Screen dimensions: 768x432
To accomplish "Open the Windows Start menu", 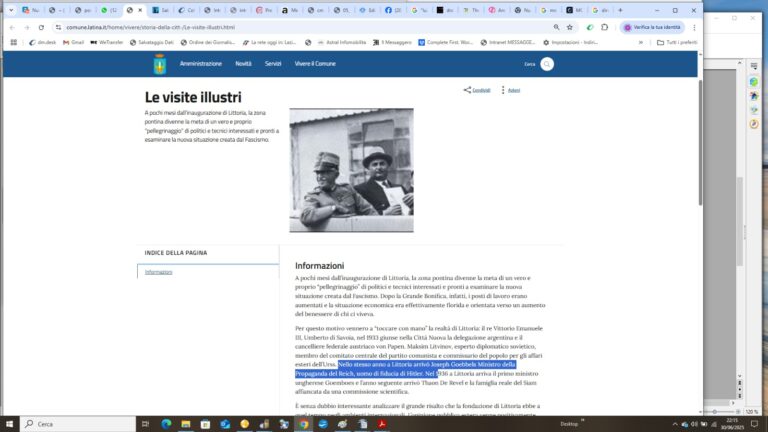I will pos(10,423).
